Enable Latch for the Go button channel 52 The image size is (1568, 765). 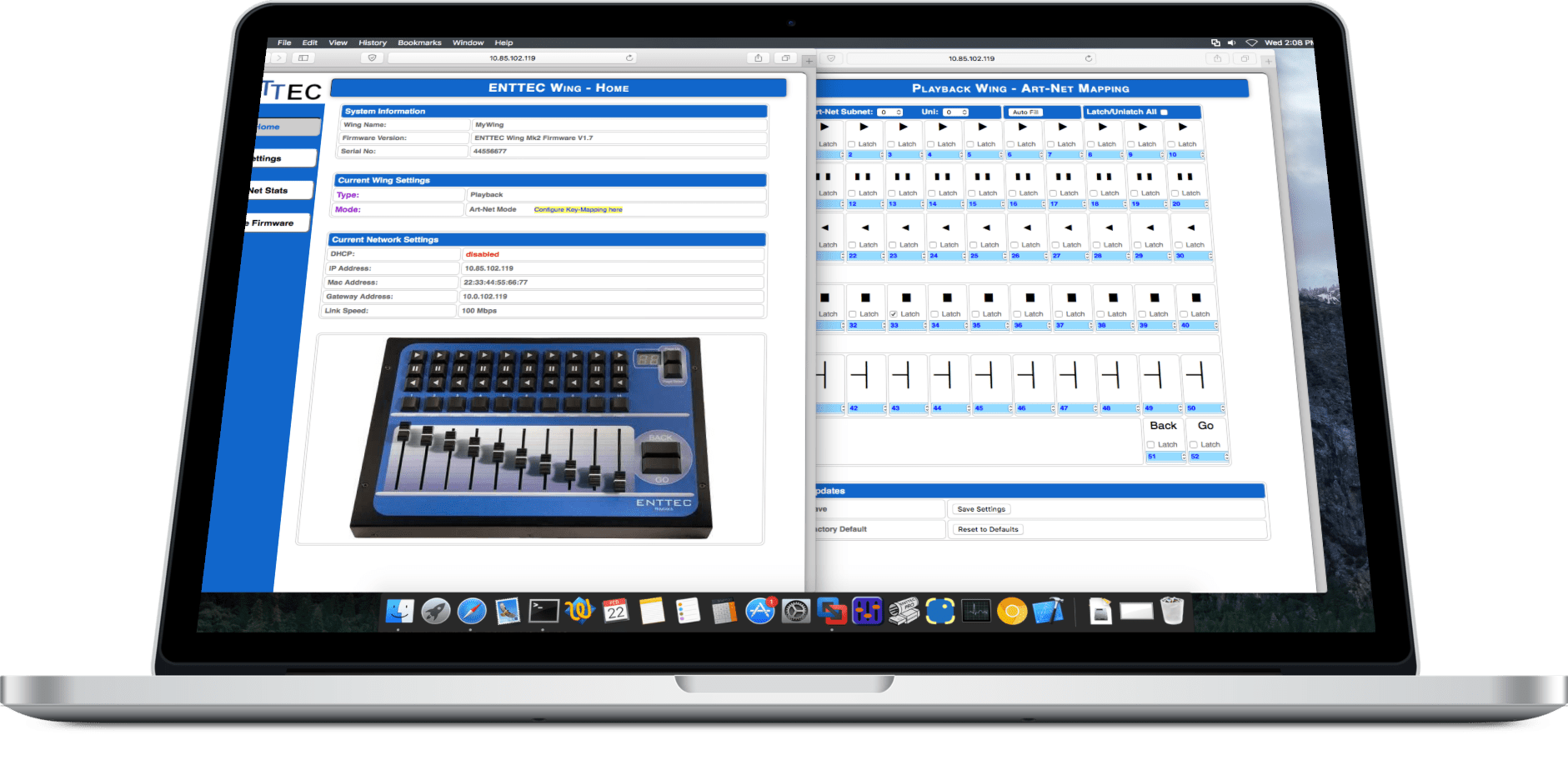(1193, 445)
